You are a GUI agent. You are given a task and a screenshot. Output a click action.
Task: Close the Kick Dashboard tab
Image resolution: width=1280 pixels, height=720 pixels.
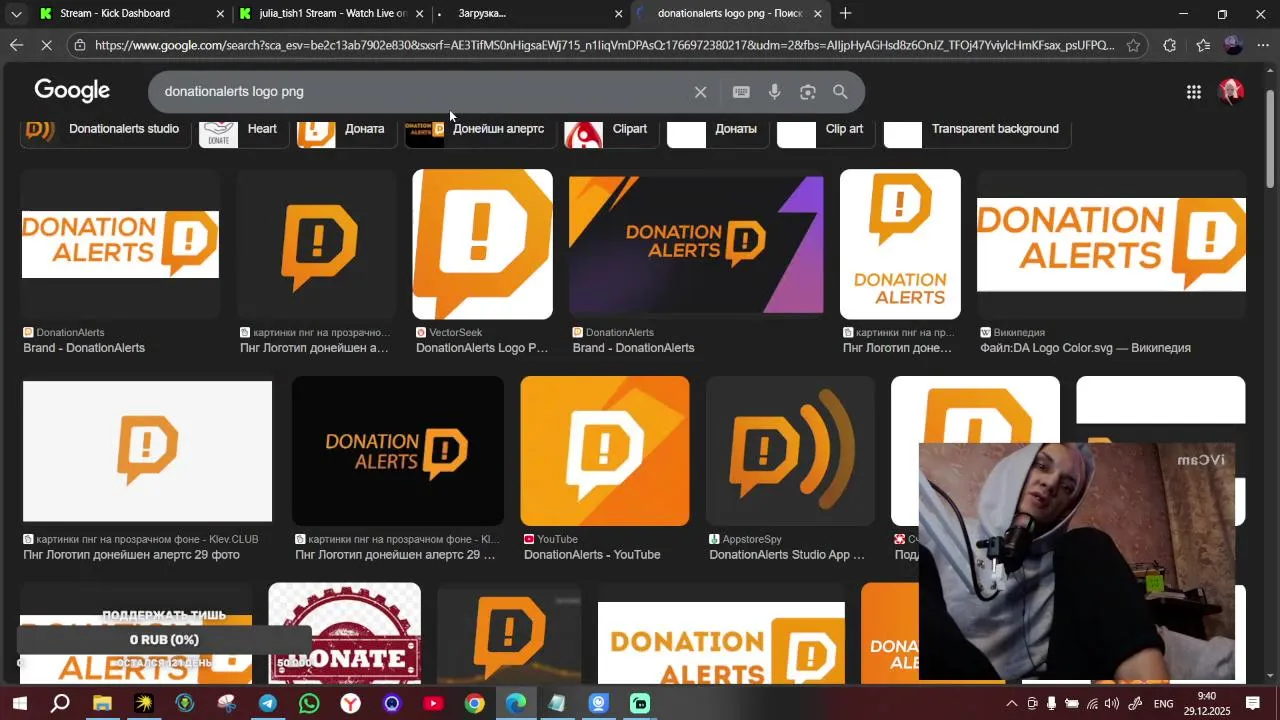[221, 14]
